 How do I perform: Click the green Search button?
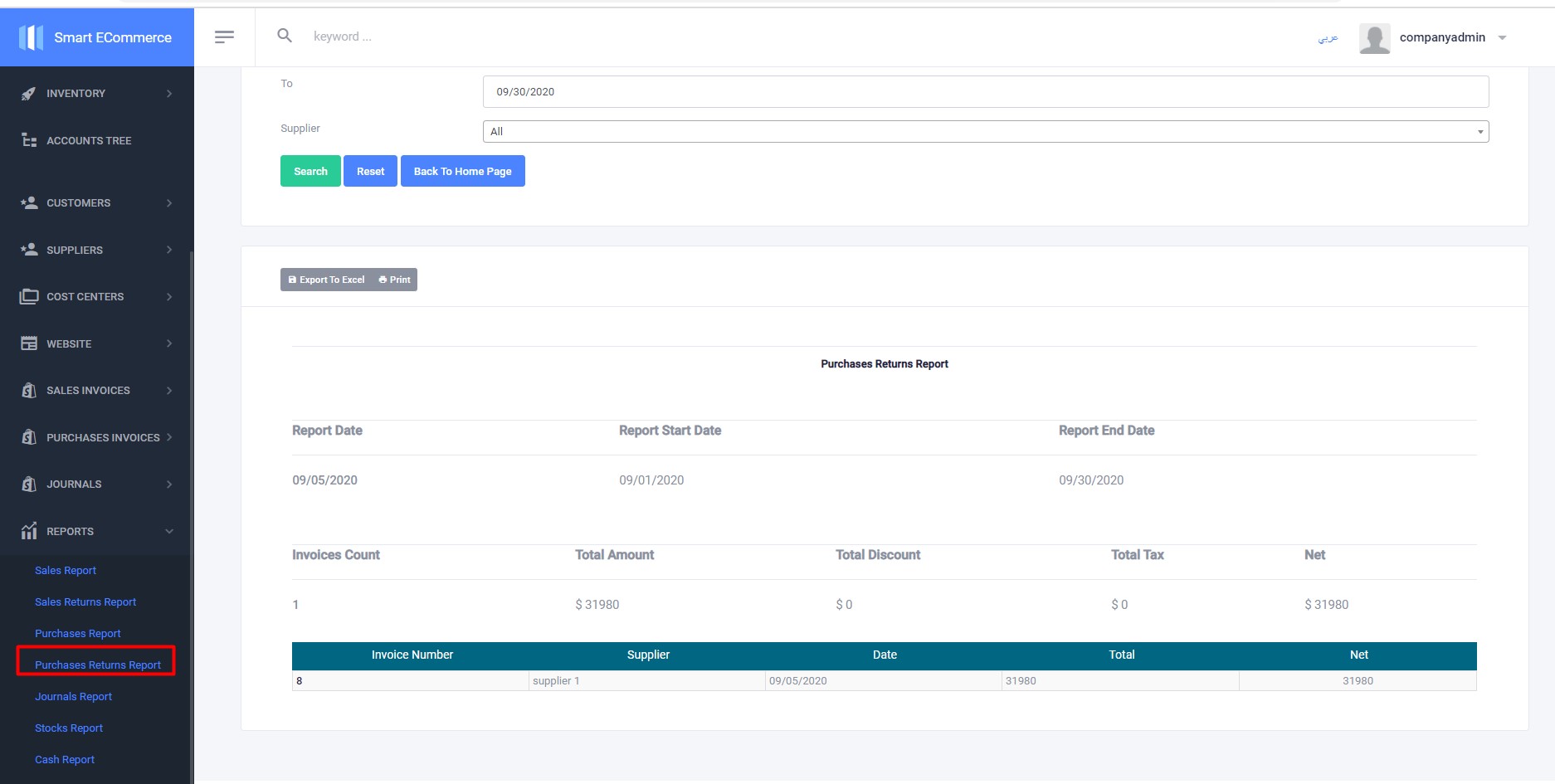click(x=310, y=171)
